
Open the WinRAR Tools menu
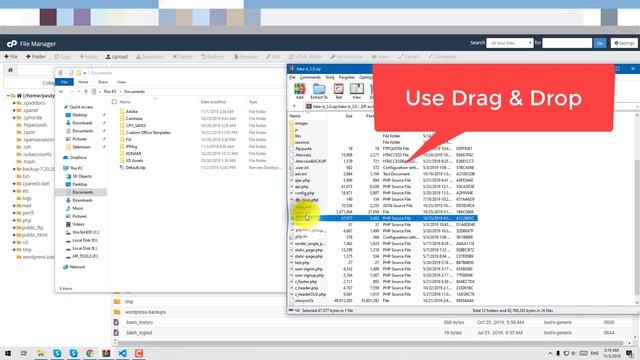pyautogui.click(x=330, y=77)
